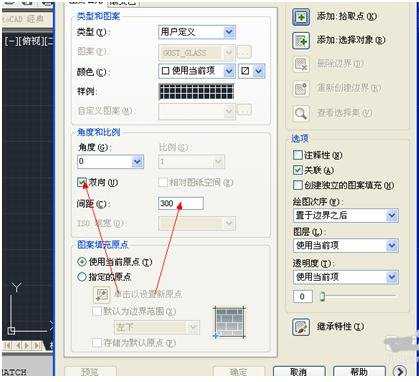Click the next layout tab arrow
The image size is (419, 382).
point(28,345)
